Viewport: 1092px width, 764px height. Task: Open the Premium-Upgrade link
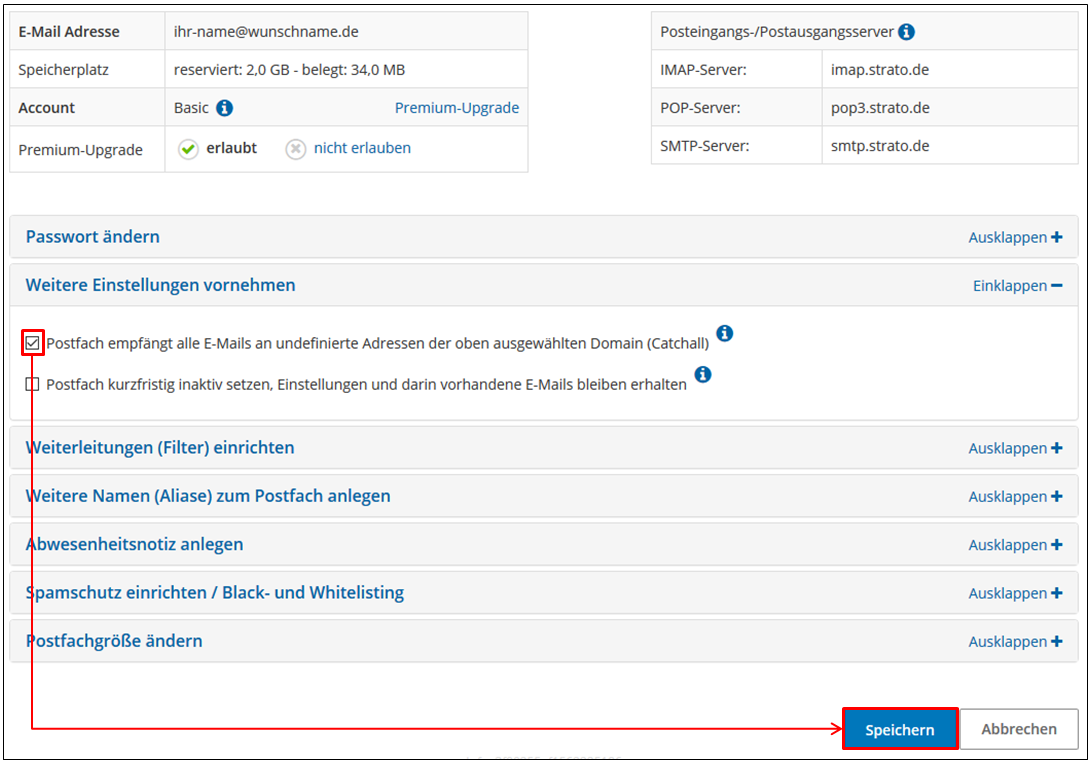457,107
